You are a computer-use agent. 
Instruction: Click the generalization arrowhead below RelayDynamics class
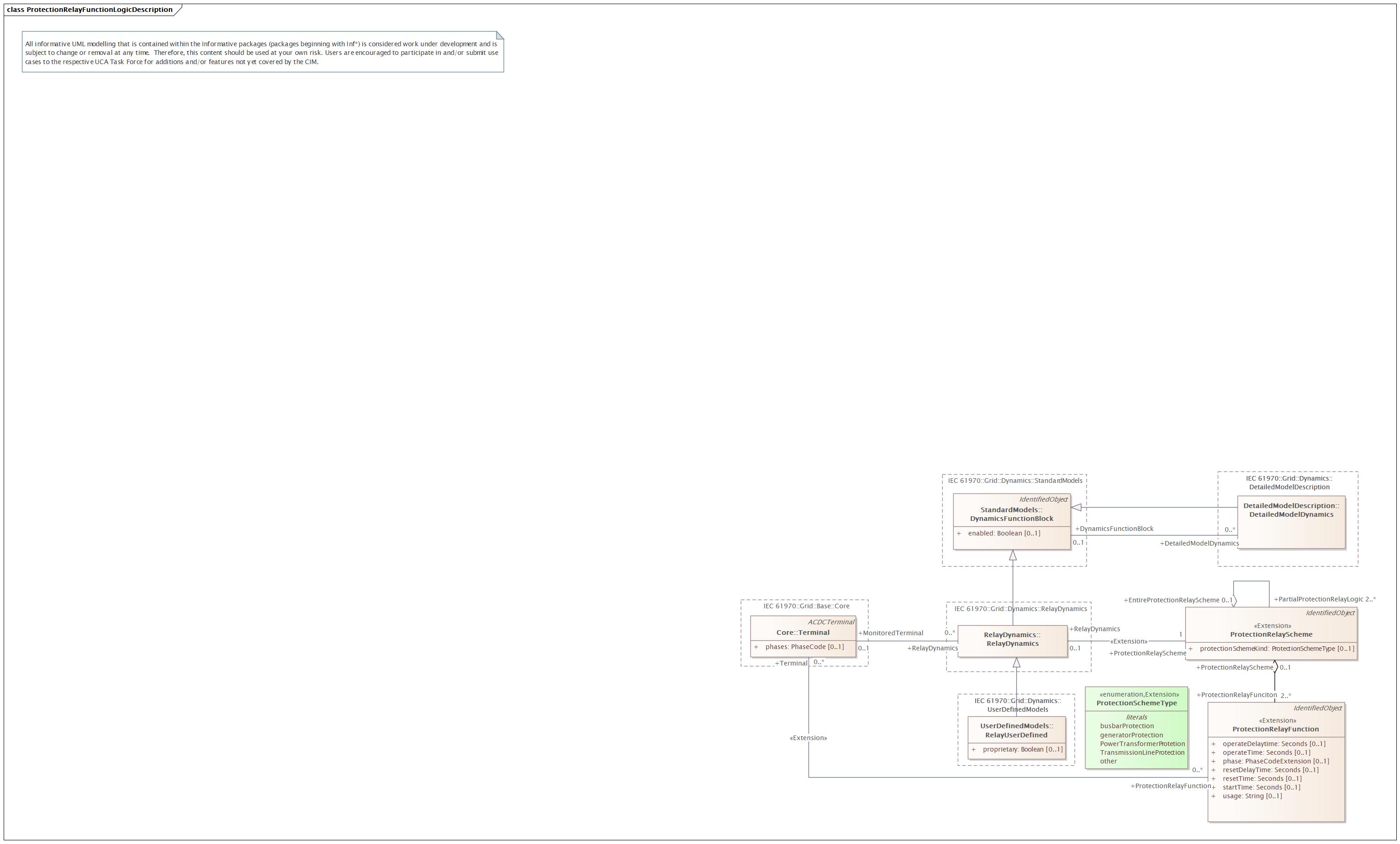[1016, 663]
